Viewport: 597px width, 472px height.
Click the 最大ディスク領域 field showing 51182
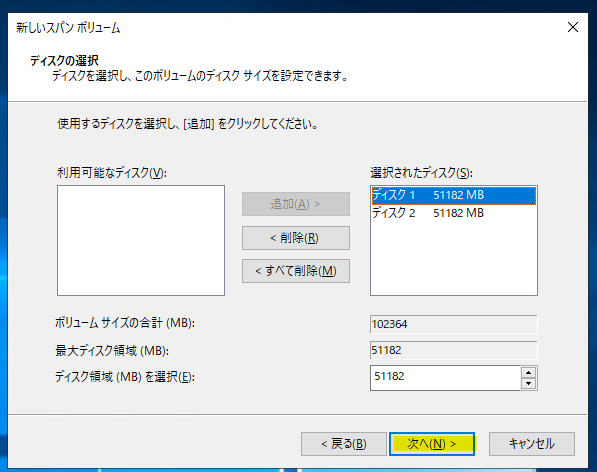click(453, 350)
